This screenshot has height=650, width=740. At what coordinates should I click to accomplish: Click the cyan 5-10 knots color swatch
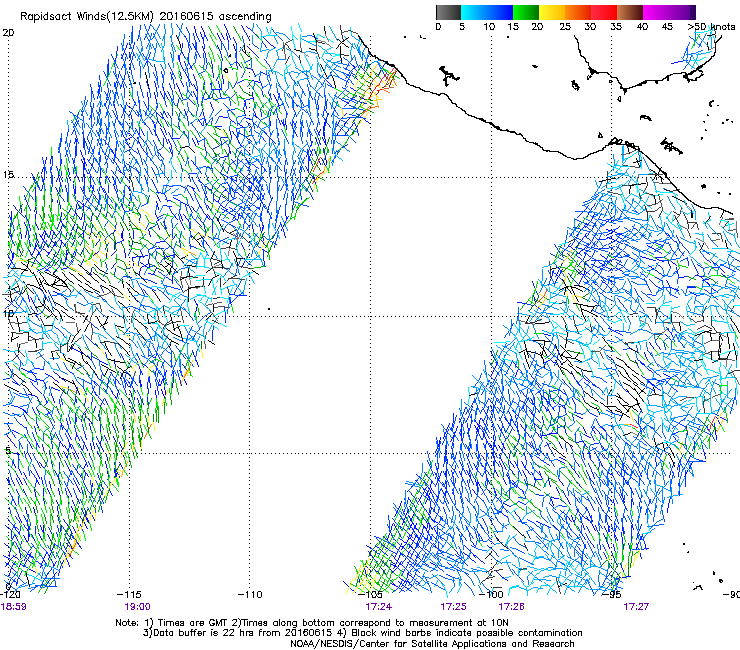[474, 12]
